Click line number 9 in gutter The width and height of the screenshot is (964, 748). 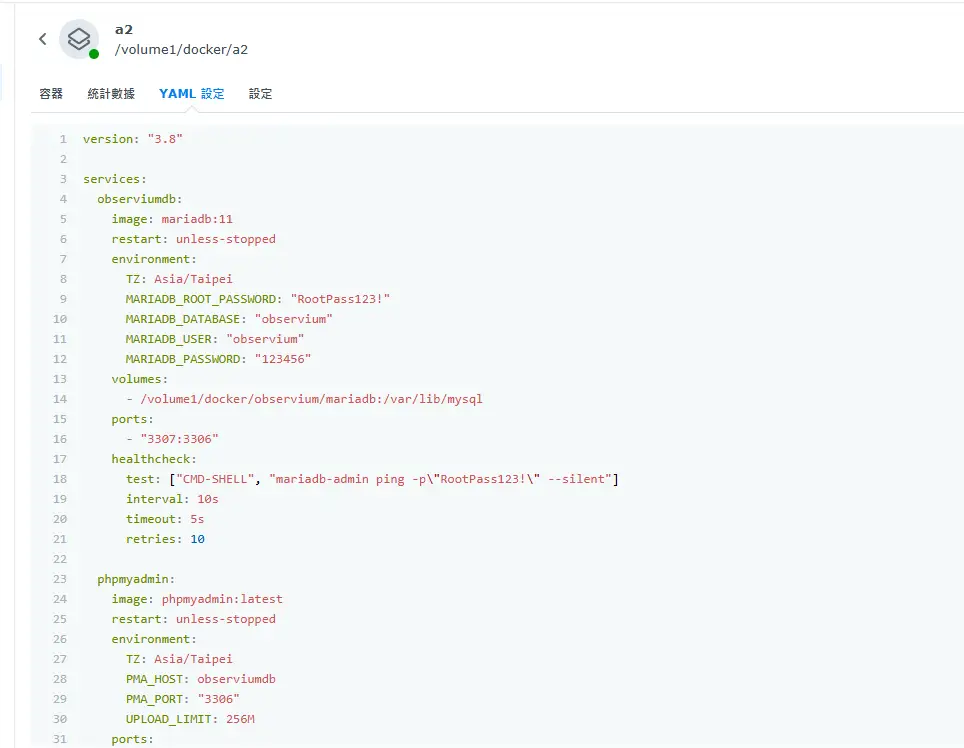[x=63, y=299]
